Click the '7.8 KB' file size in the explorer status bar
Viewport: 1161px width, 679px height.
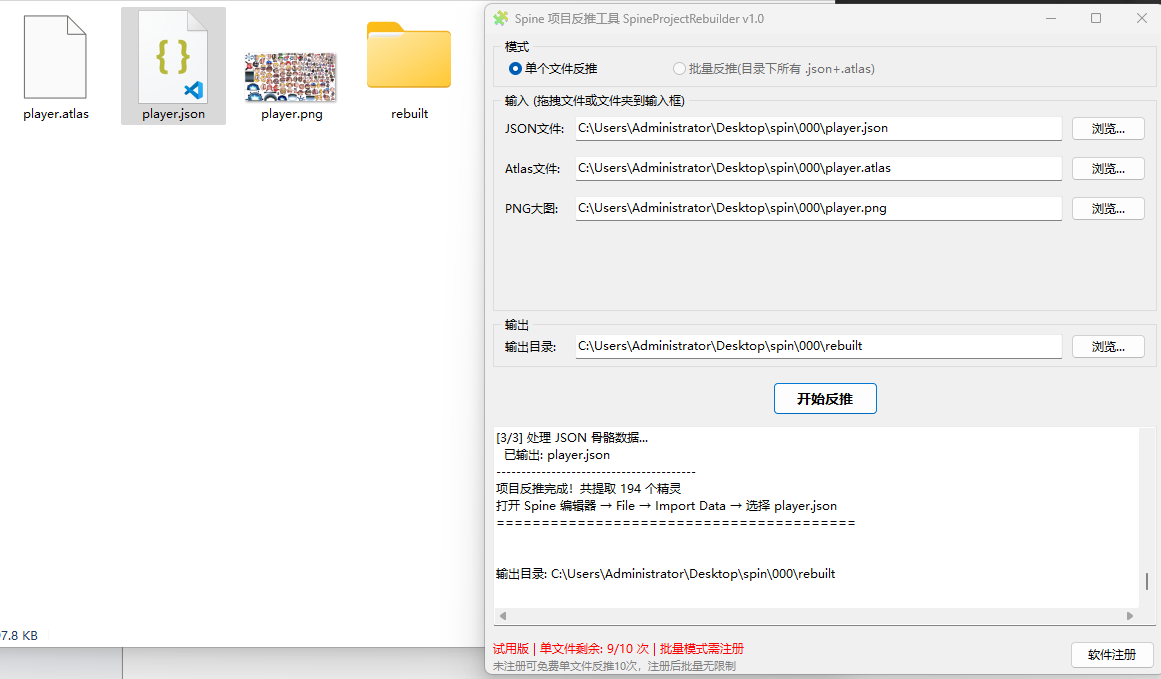19,635
